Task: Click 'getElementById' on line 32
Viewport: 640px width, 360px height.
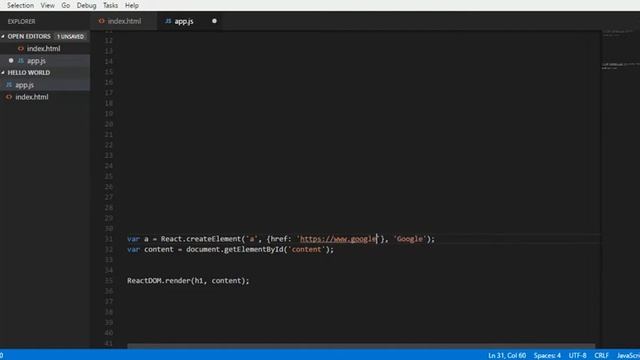Action: pos(253,249)
